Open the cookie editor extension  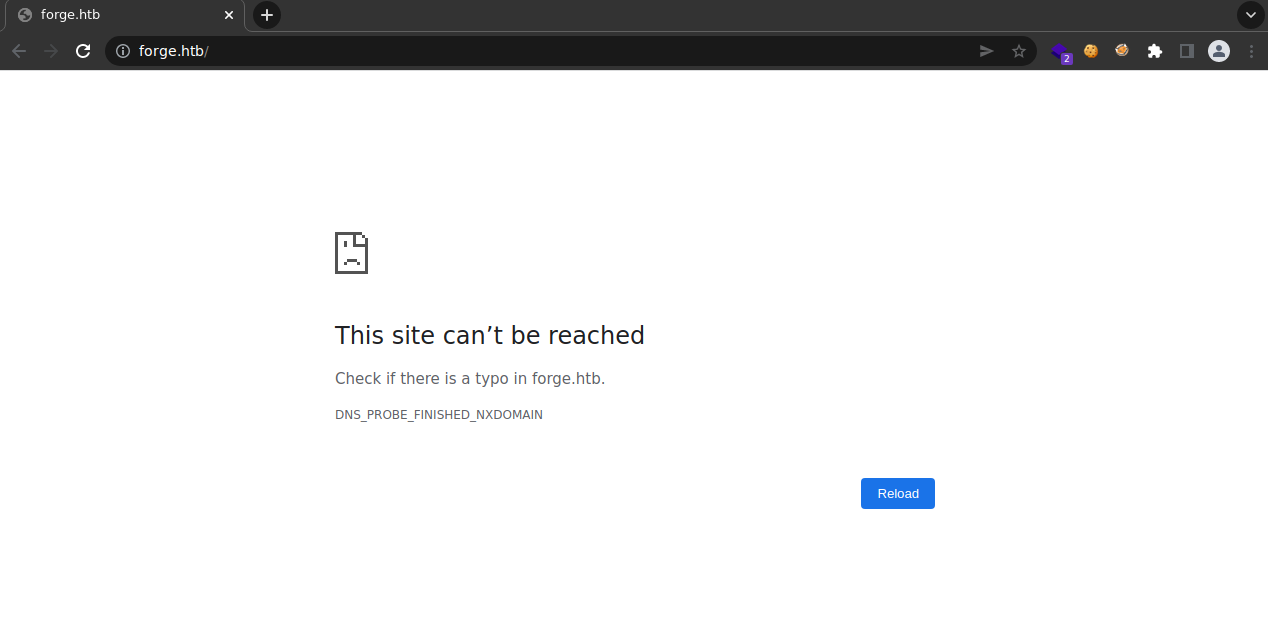click(1091, 51)
